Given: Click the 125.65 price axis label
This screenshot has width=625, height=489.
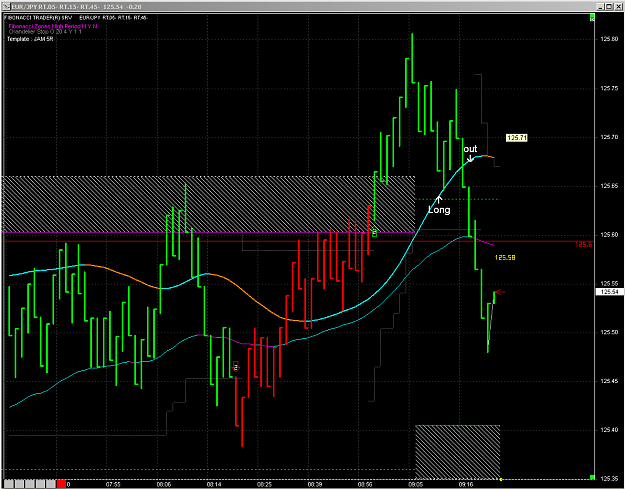Looking at the screenshot, I should point(609,186).
